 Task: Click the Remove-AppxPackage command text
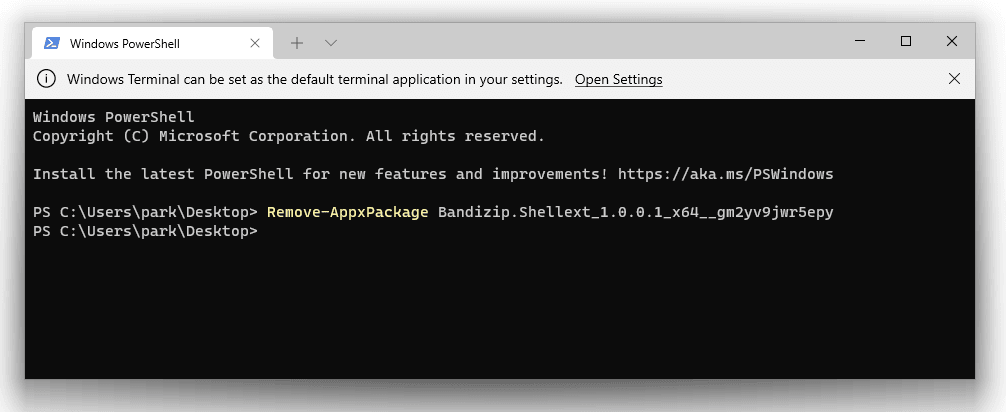coord(348,212)
